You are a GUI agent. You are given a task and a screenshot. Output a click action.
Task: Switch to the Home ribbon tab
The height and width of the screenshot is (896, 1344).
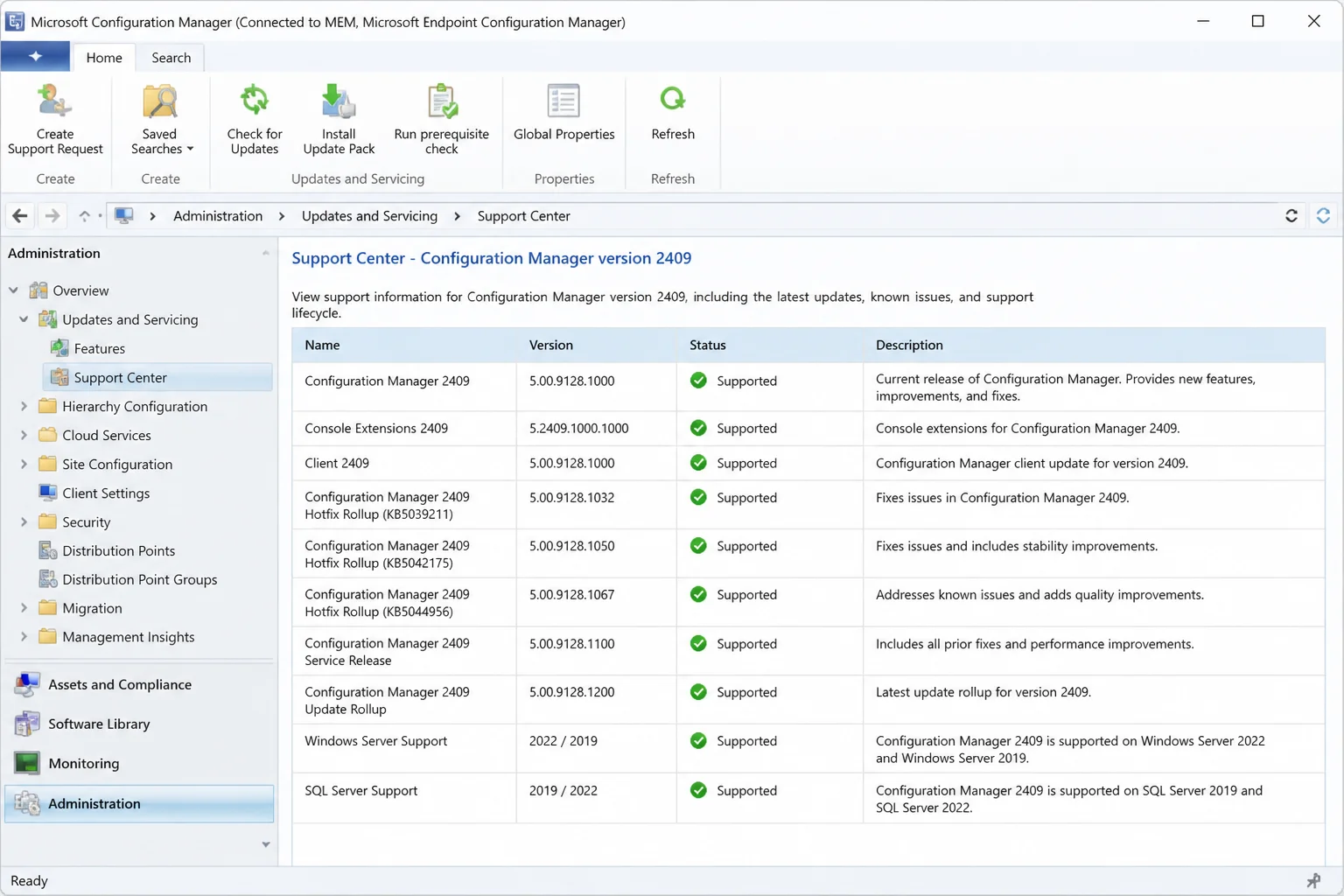[104, 58]
